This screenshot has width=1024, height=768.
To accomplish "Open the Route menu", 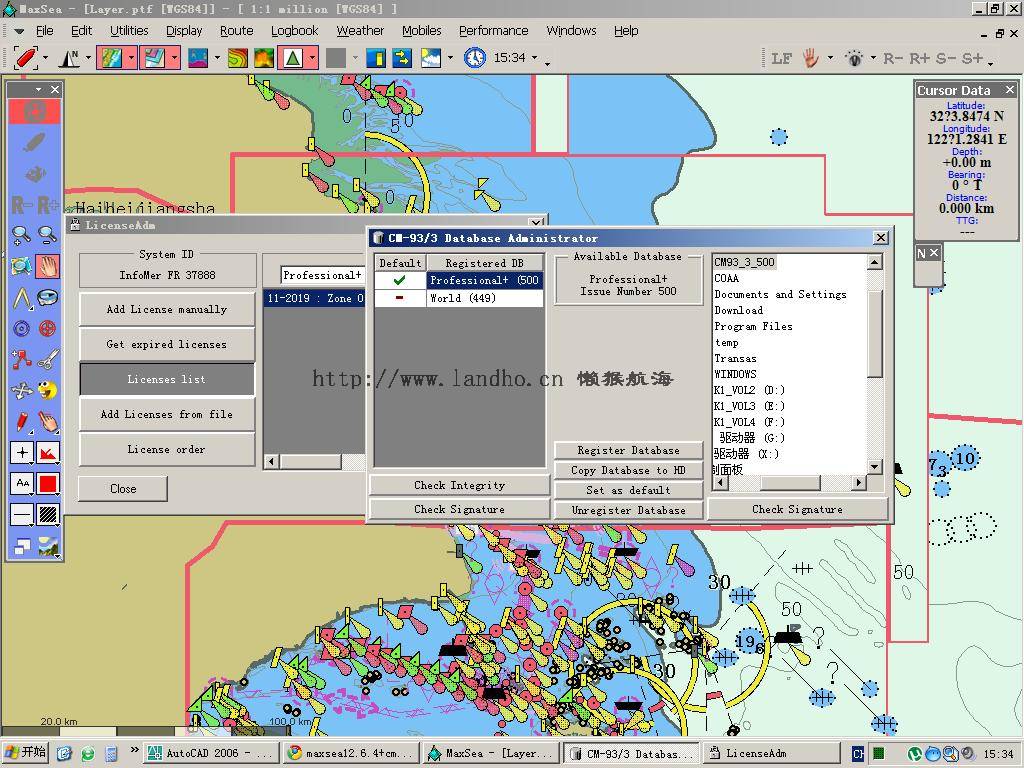I will coord(236,31).
